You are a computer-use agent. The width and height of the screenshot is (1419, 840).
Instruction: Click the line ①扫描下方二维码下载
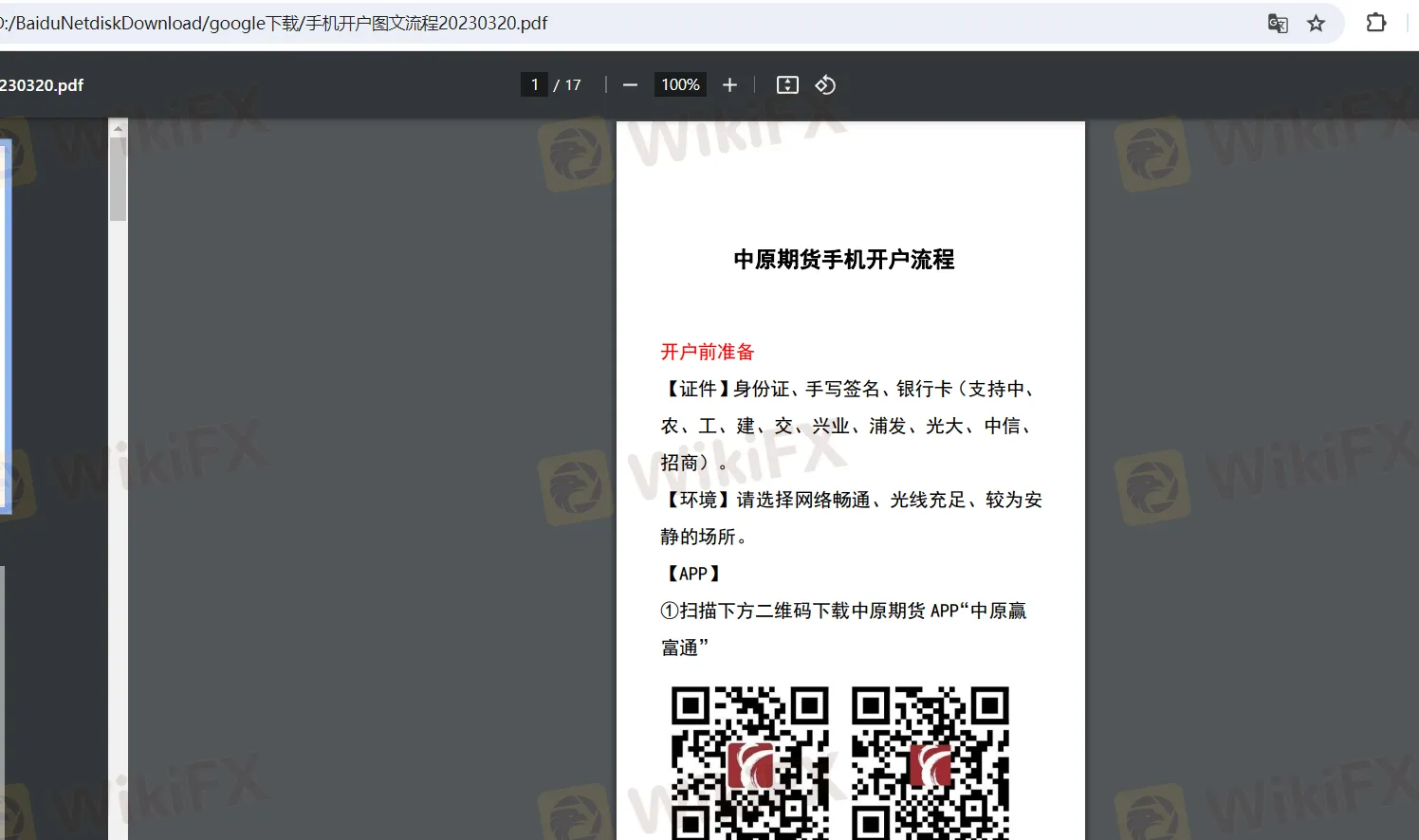[844, 611]
